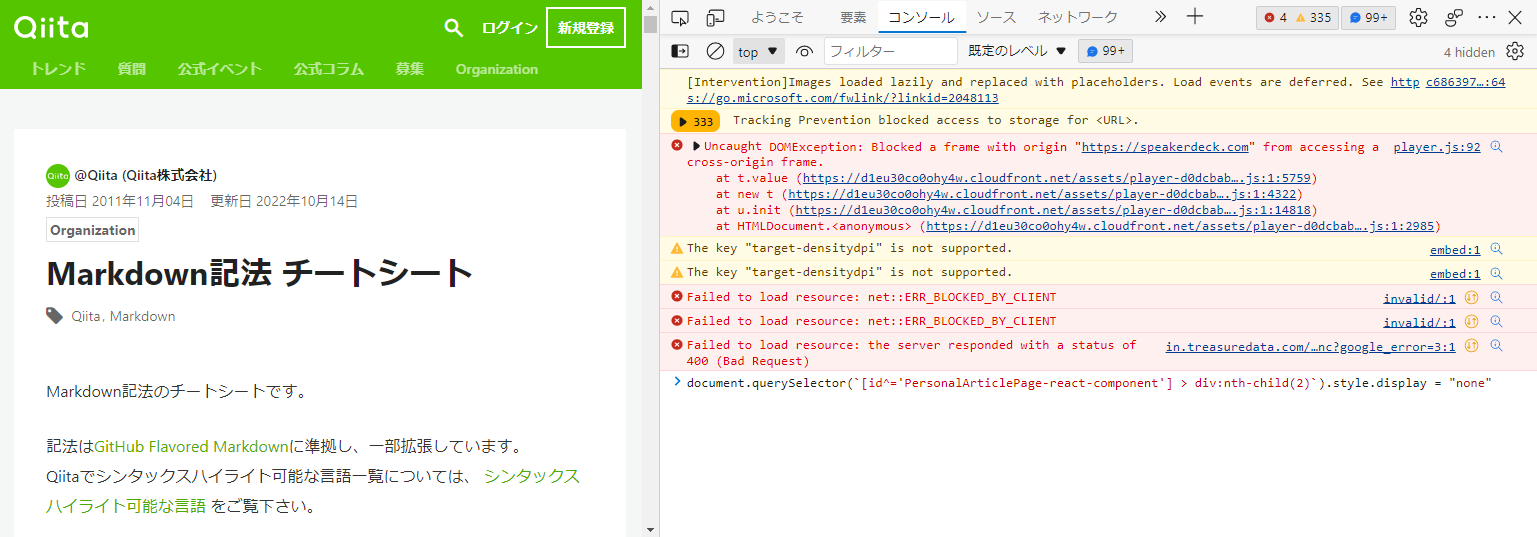The image size is (1537, 537).
Task: Open the ネットワーク tab
Action: [x=1077, y=17]
